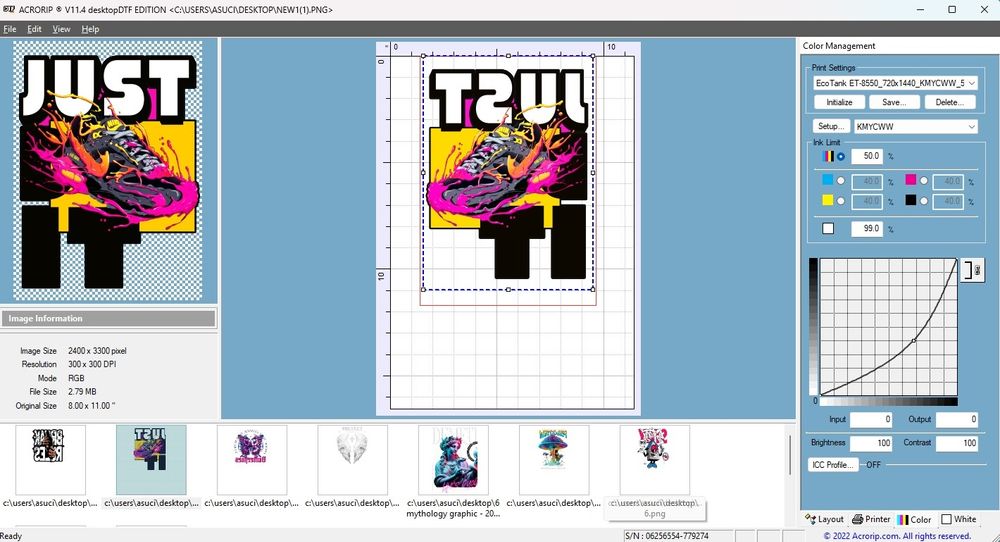Open the ICC Profile... dialog
Screen dimensions: 1000x542
[x=833, y=465]
